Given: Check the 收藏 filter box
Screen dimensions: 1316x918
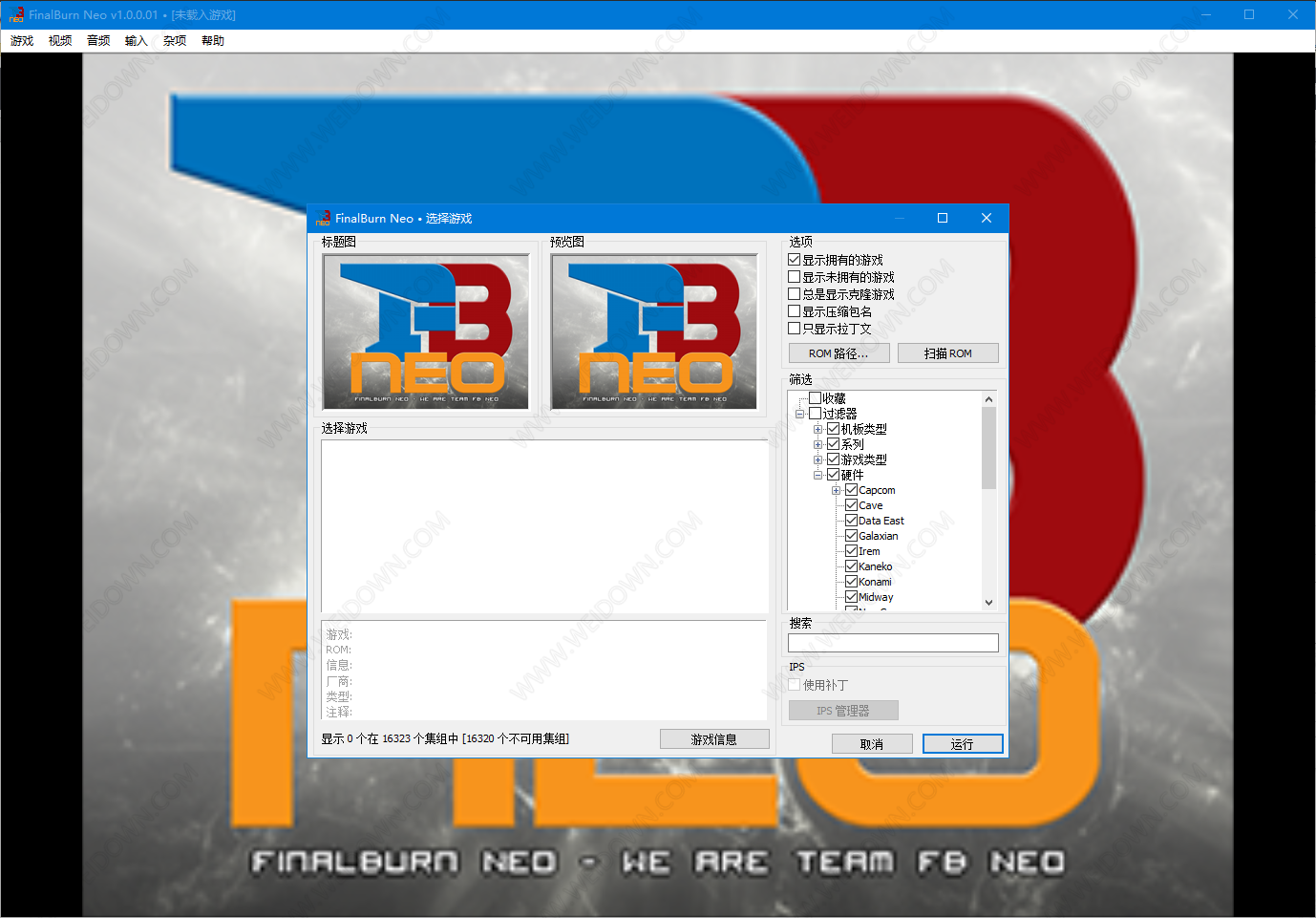Looking at the screenshot, I should pyautogui.click(x=815, y=398).
